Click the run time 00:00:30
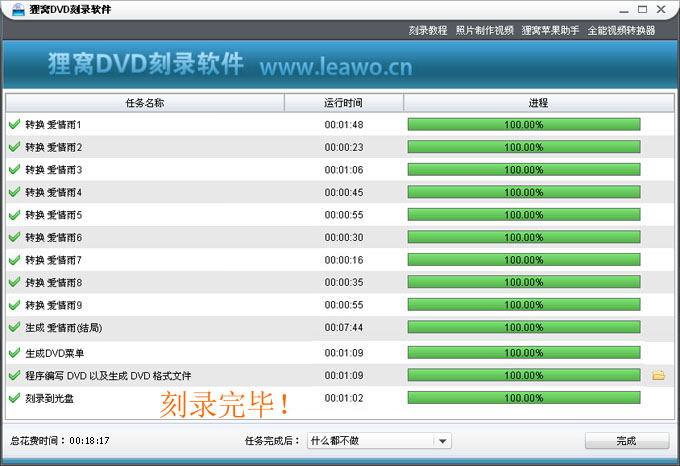Screen dimensions: 680x466 pos(344,238)
